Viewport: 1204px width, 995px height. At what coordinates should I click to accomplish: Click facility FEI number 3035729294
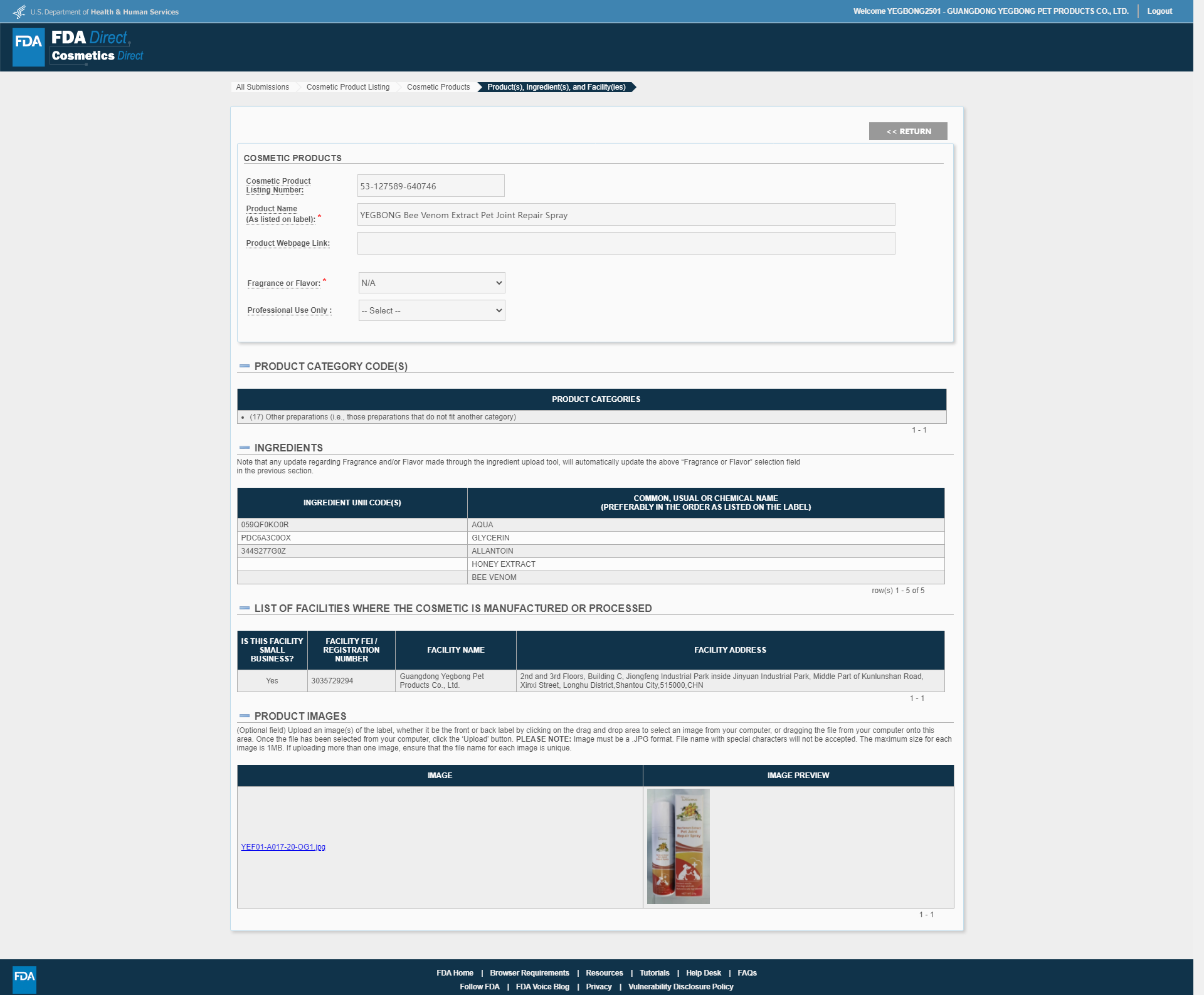pyautogui.click(x=332, y=681)
